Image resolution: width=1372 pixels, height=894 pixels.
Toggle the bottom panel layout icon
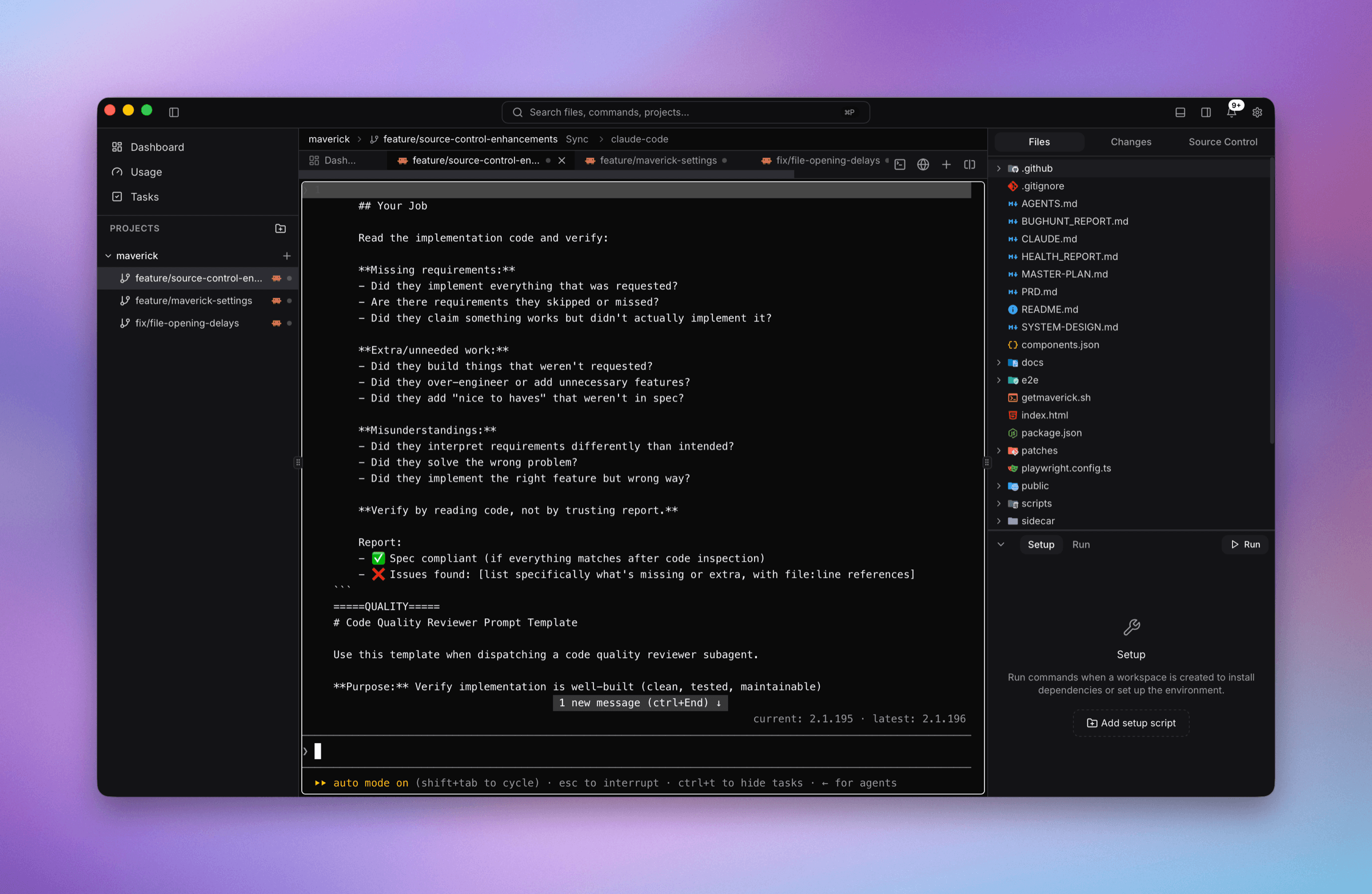coord(1180,112)
